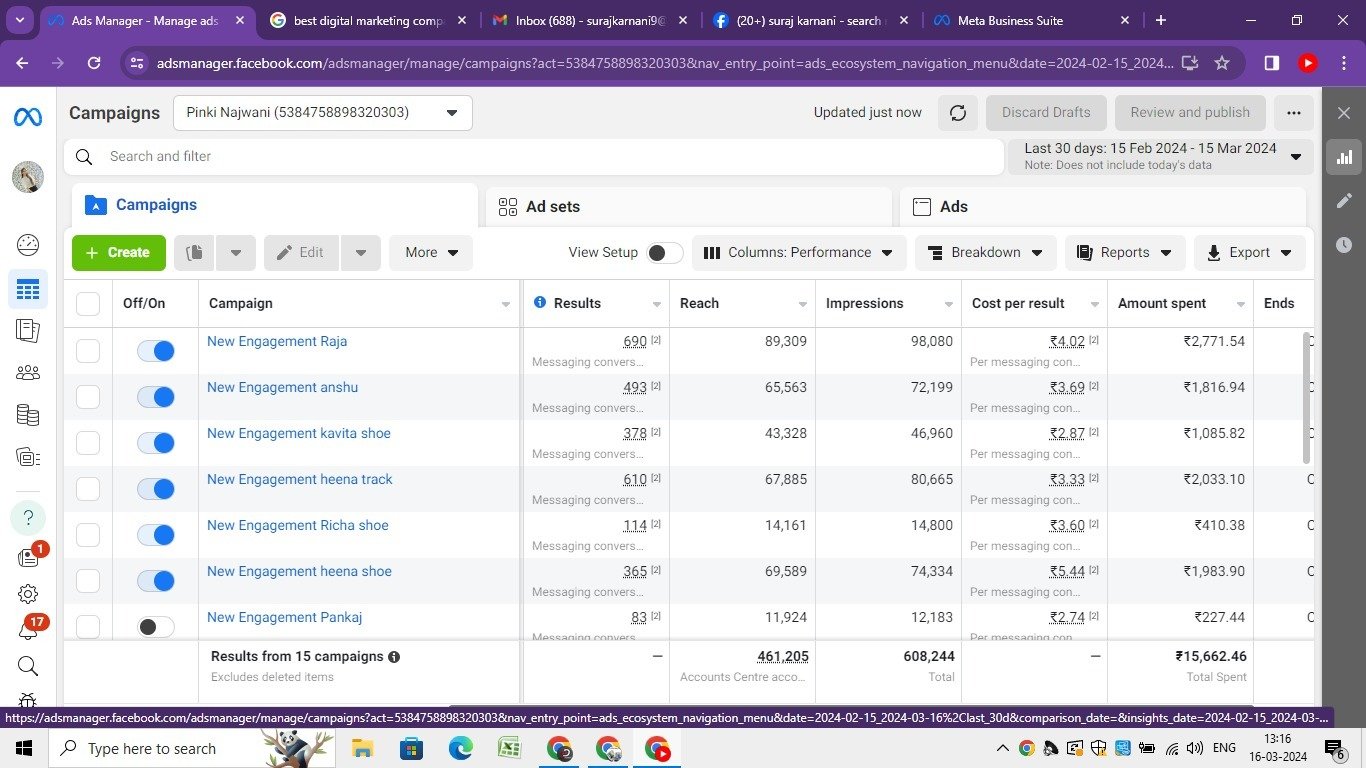1366x768 pixels.
Task: Click the three-dot more options button
Action: tap(1293, 113)
